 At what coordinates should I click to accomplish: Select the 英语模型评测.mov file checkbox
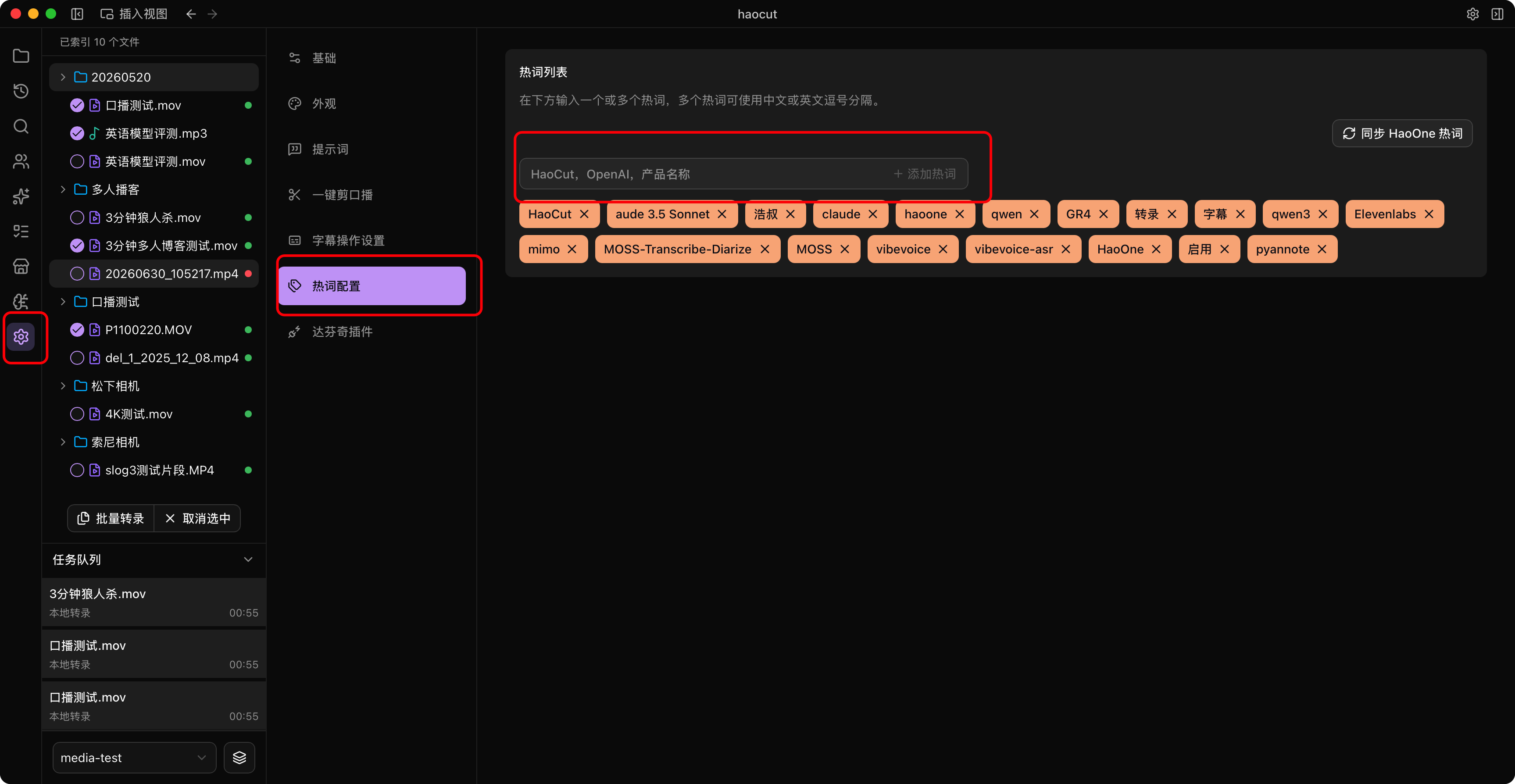[x=77, y=161]
